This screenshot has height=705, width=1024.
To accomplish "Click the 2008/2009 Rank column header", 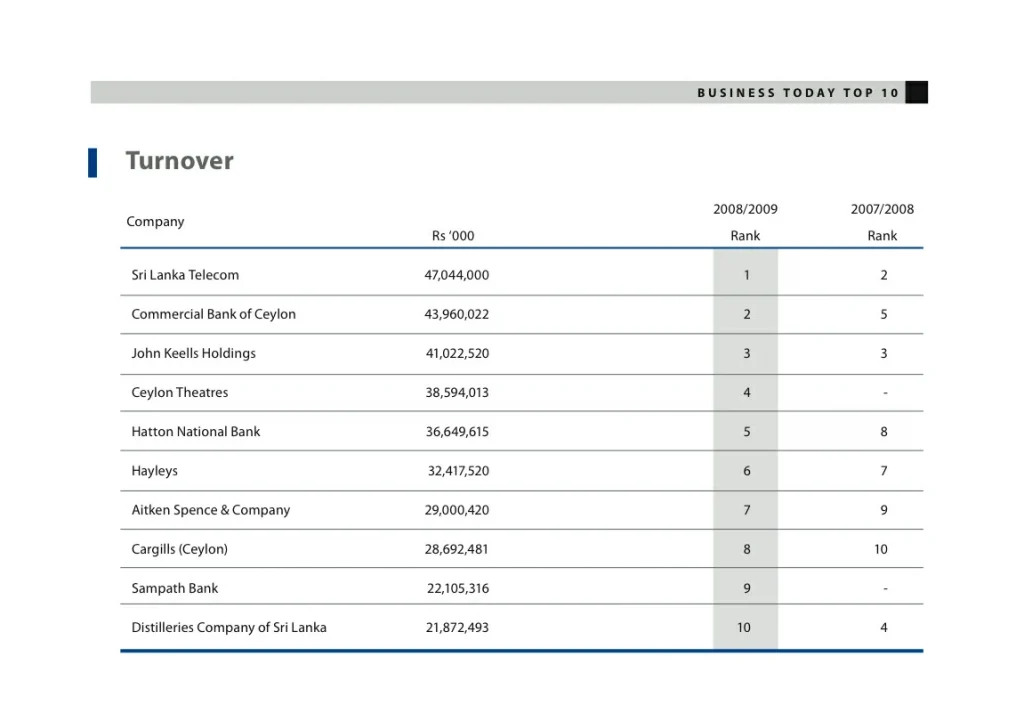I will [x=745, y=222].
